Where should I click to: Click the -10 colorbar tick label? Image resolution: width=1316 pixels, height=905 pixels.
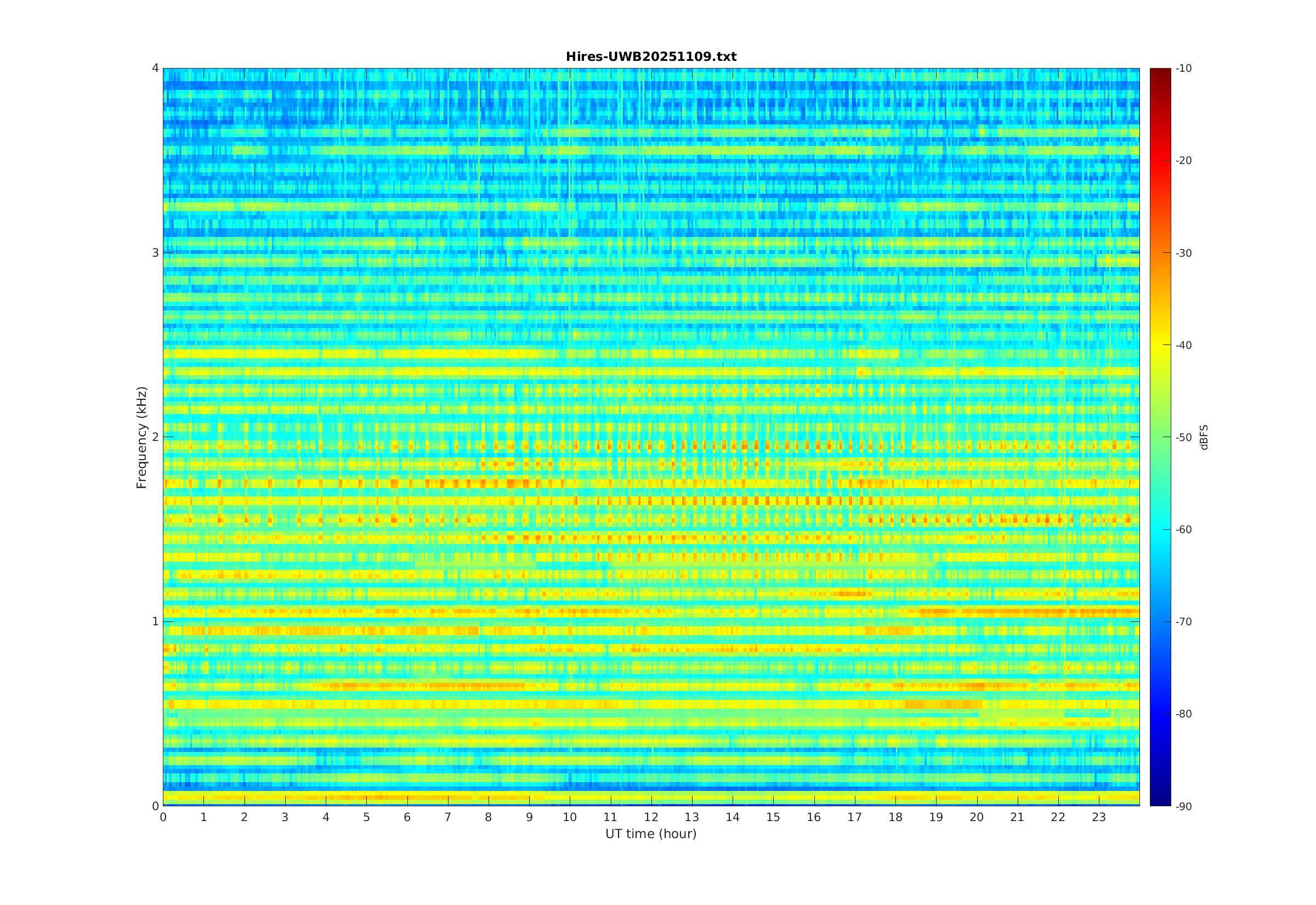(1183, 69)
